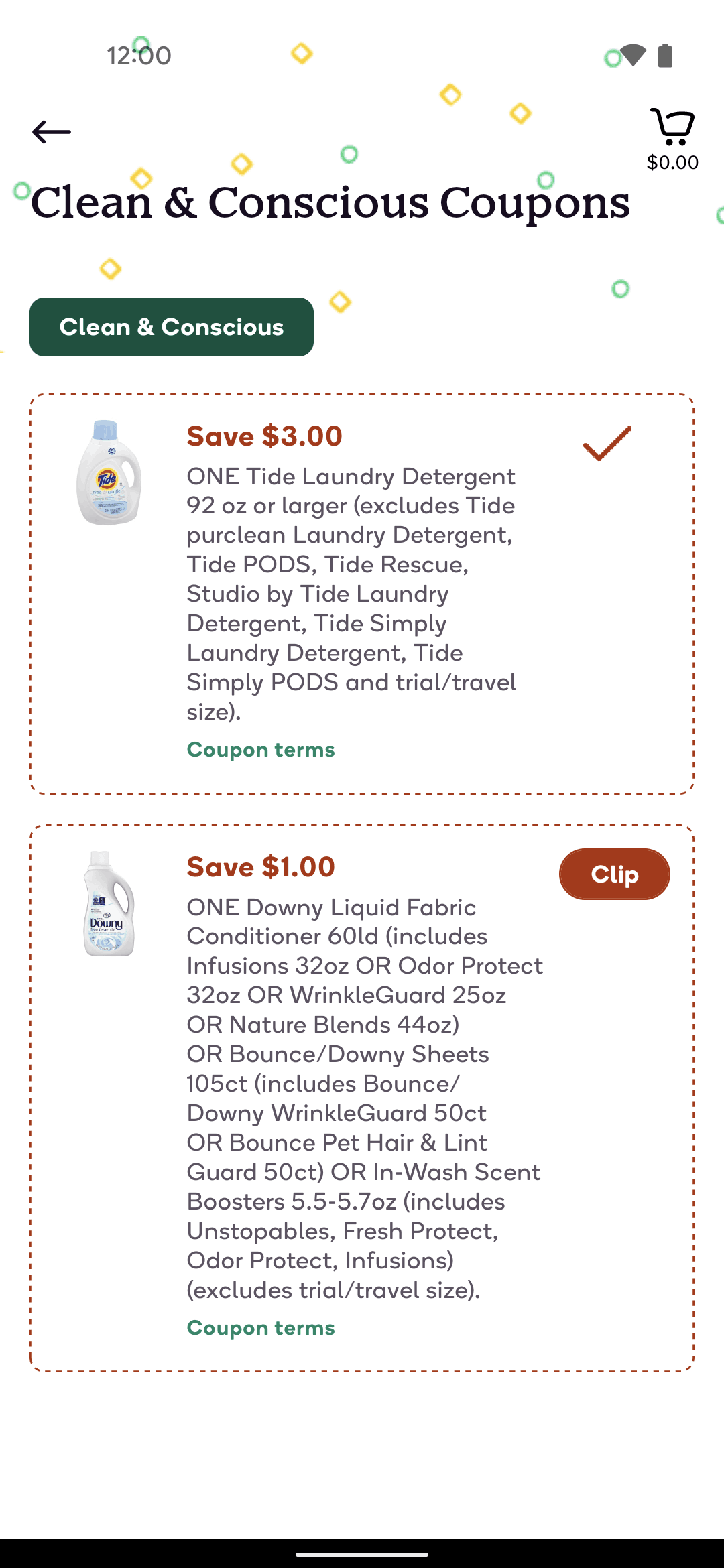Tap the Tide Laundry Detergent description text
Viewport: 724px width, 1568px height.
351,594
